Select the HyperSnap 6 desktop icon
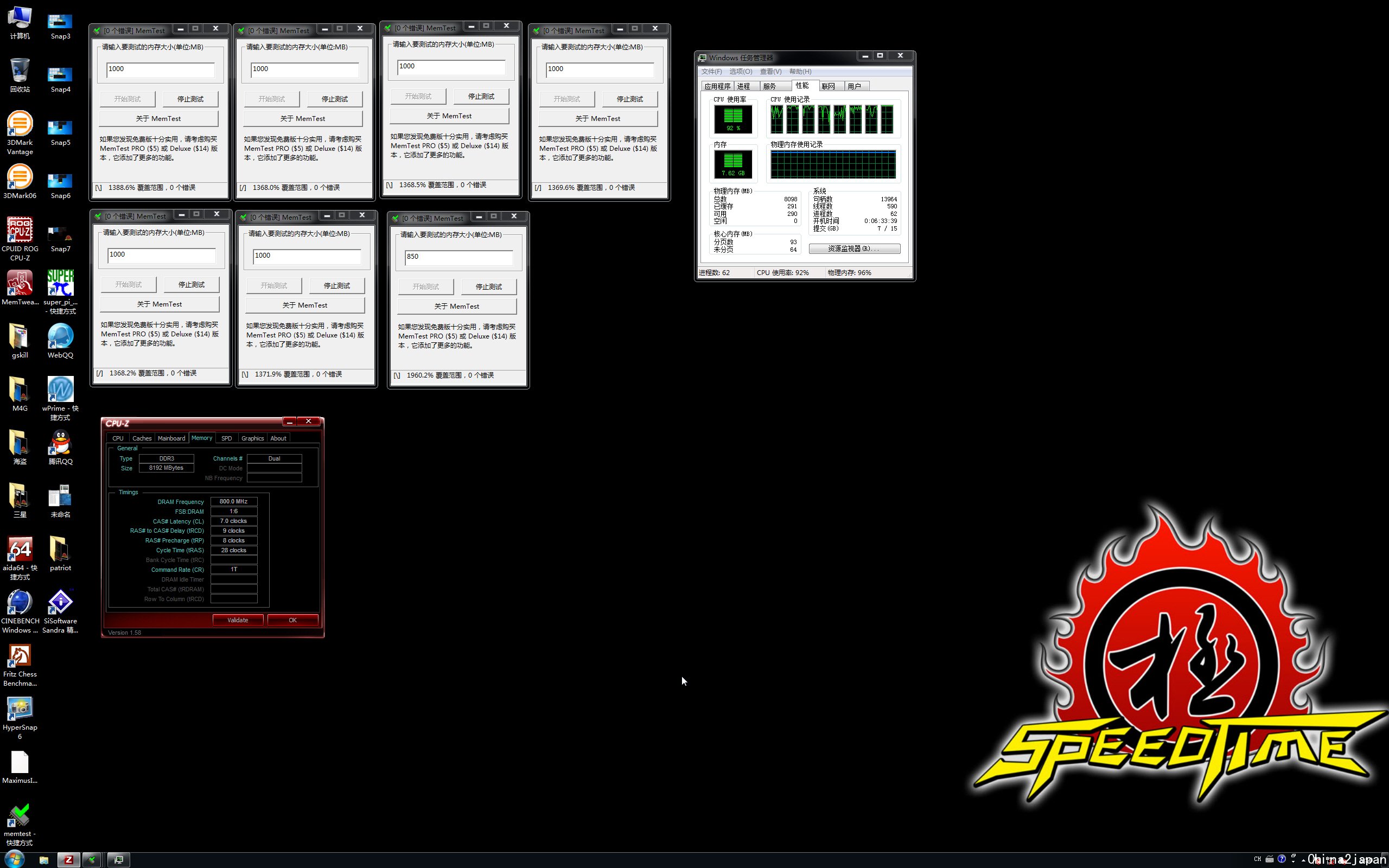Screen dimensions: 1389x868 click(x=20, y=718)
